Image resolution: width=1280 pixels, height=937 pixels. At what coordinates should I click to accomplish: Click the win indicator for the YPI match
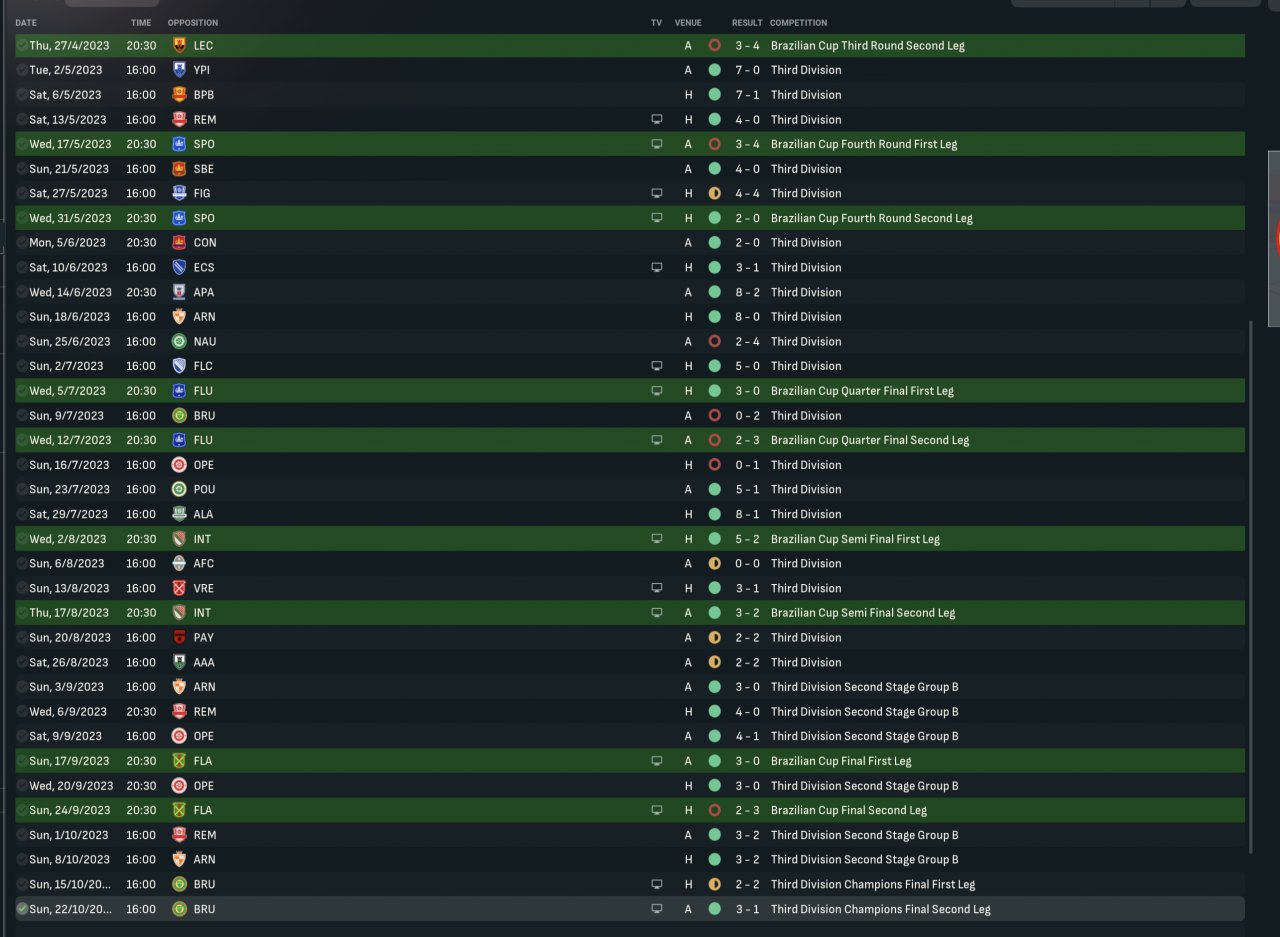coord(714,70)
